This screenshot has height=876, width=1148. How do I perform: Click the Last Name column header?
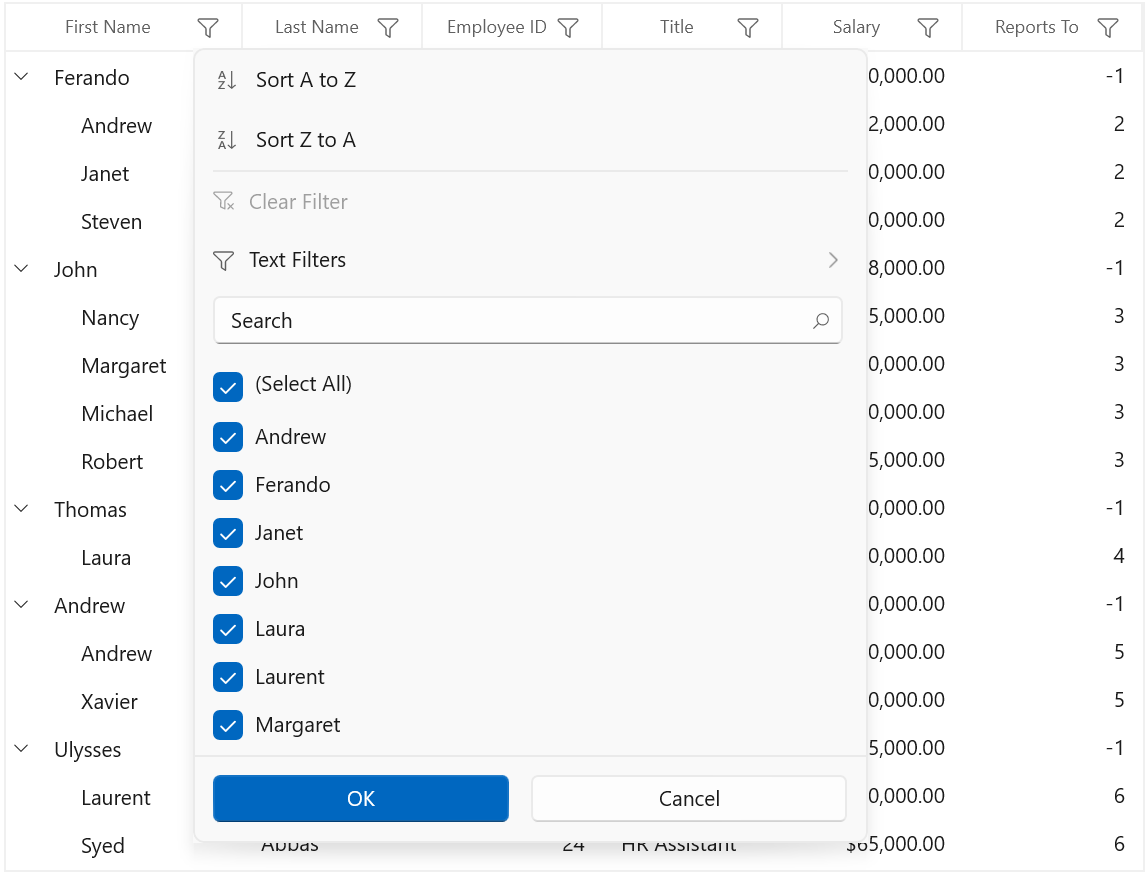(x=317, y=27)
